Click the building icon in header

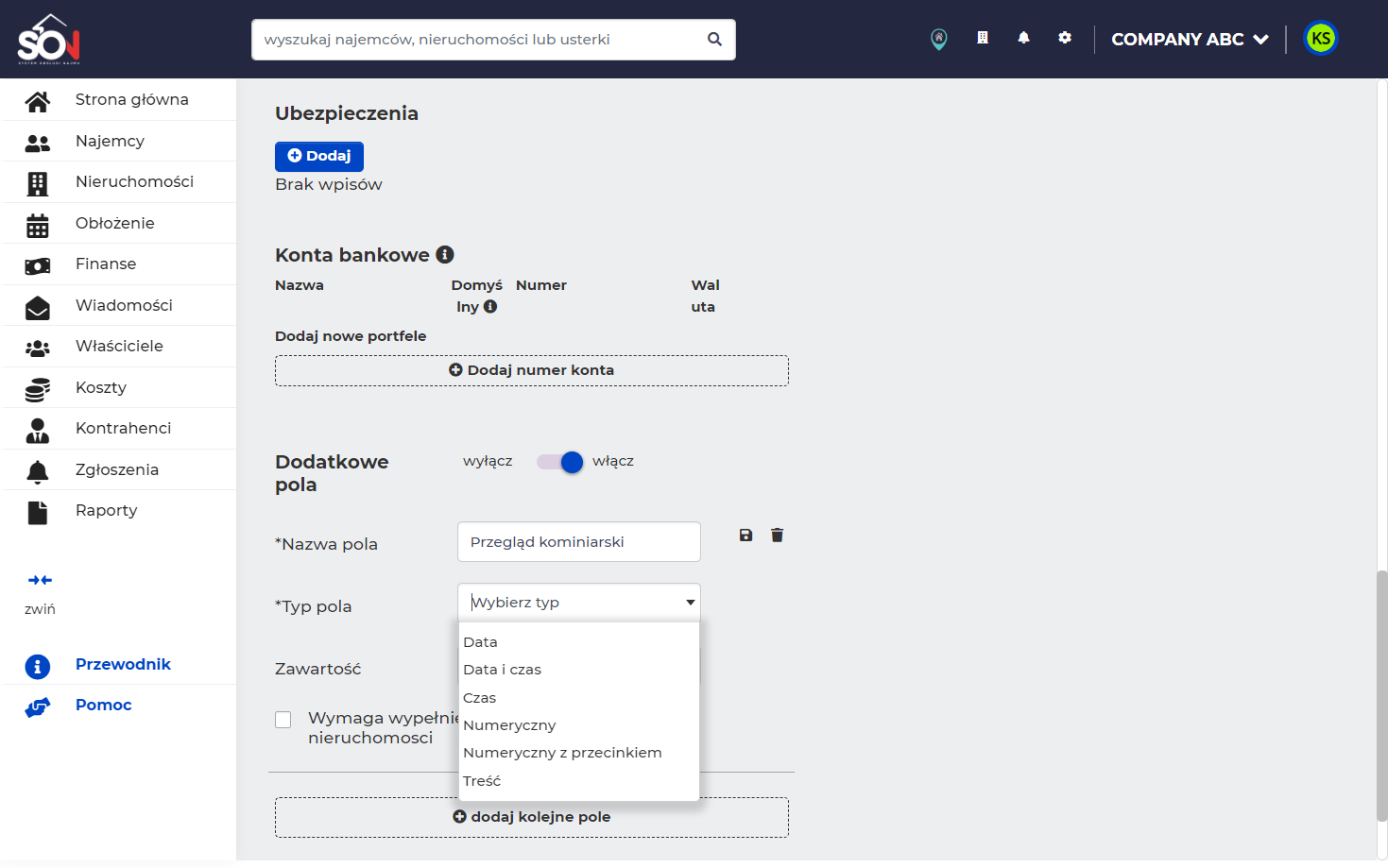point(983,38)
